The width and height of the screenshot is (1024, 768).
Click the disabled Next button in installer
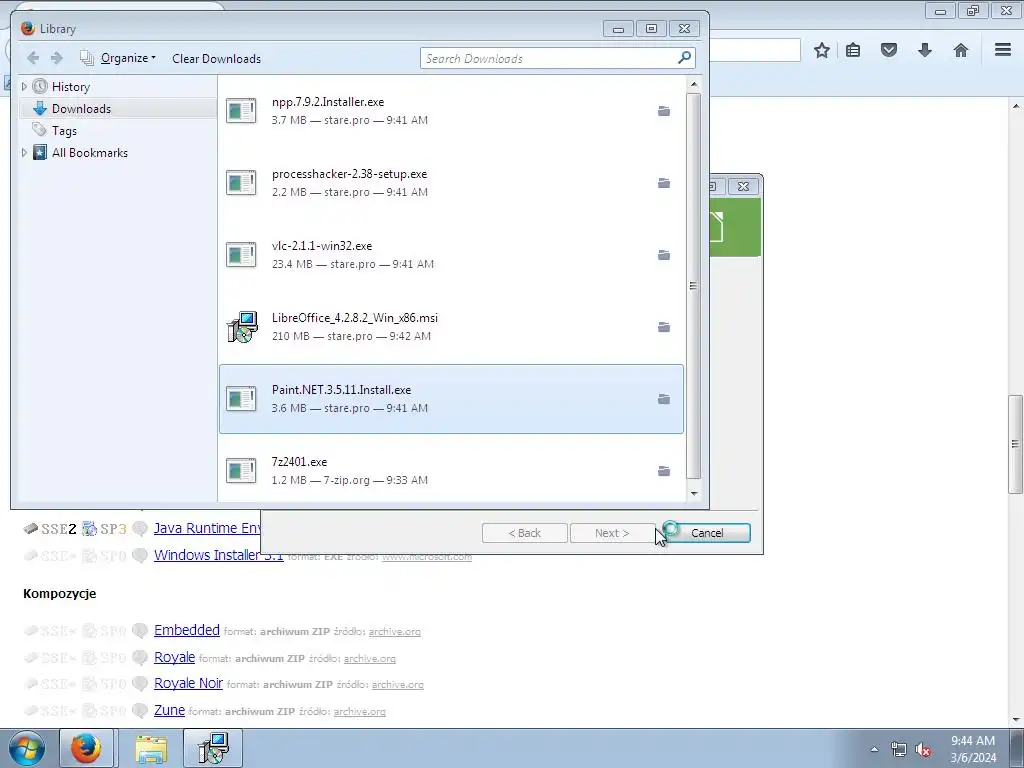(612, 533)
